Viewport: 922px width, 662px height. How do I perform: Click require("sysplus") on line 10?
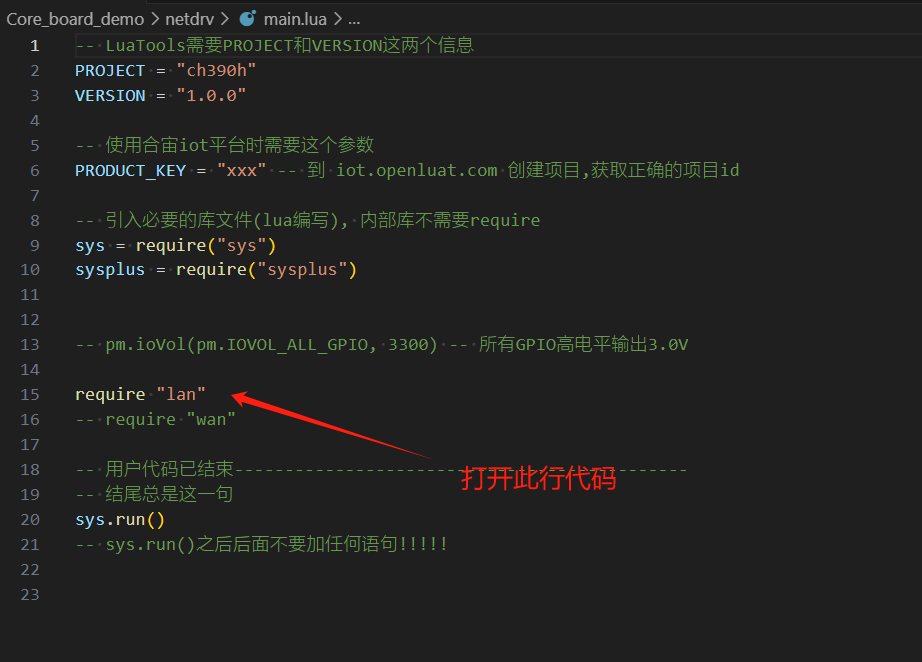tap(266, 270)
